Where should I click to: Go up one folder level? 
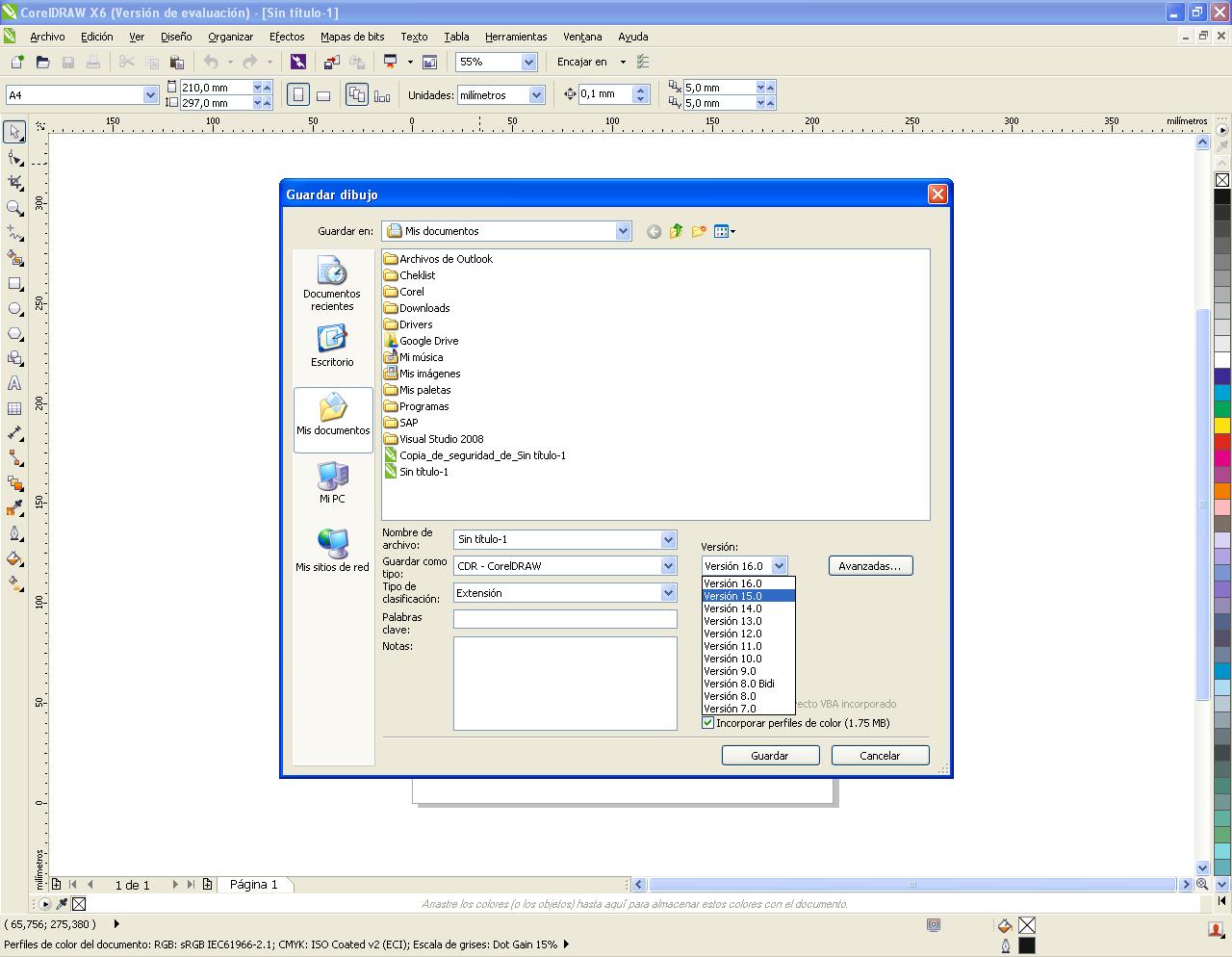point(676,231)
